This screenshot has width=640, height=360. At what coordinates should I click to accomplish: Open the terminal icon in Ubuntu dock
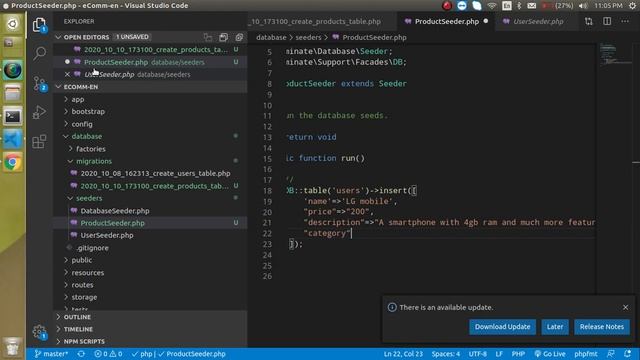[x=13, y=116]
